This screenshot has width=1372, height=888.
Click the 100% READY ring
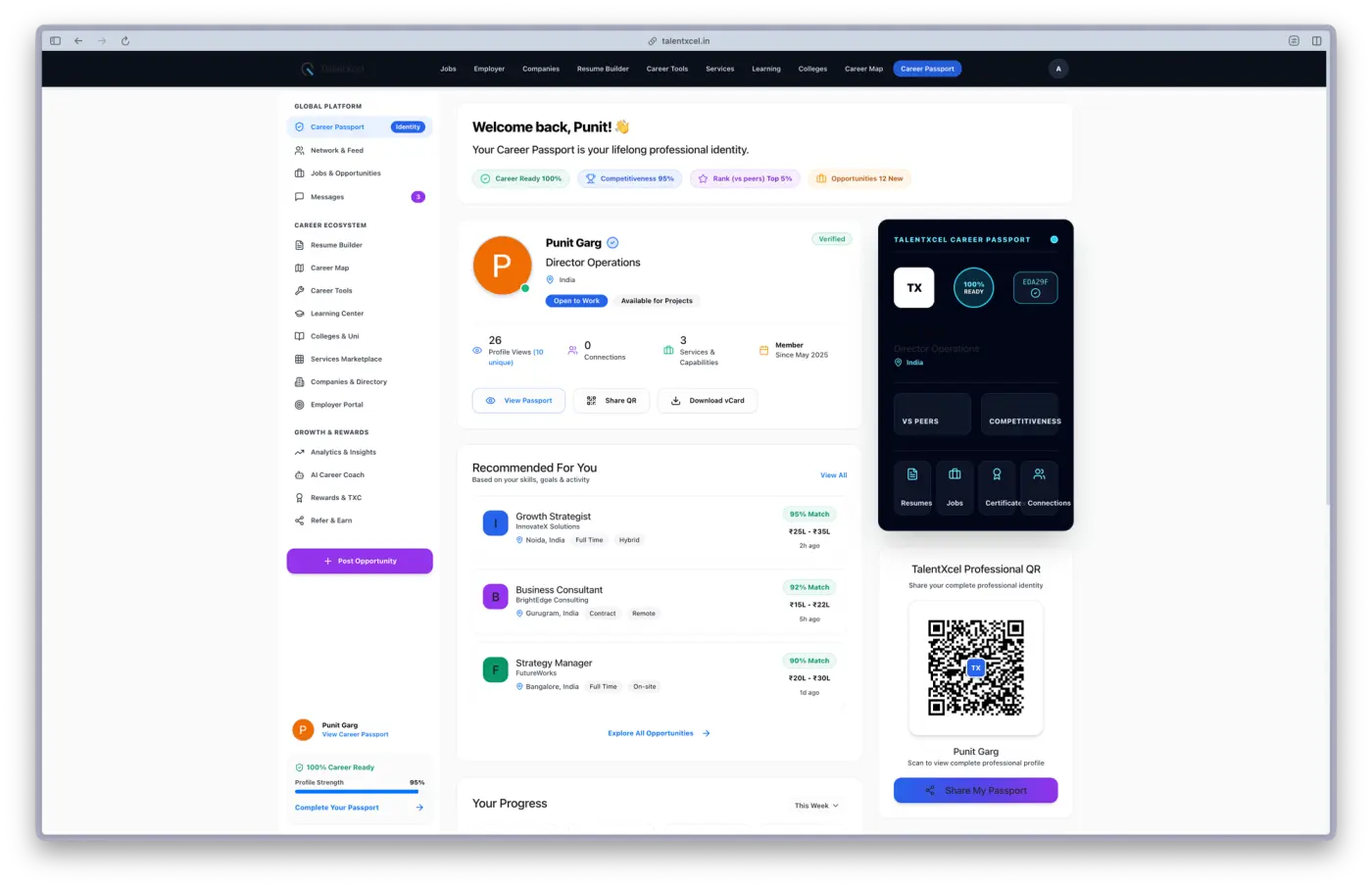(x=974, y=287)
